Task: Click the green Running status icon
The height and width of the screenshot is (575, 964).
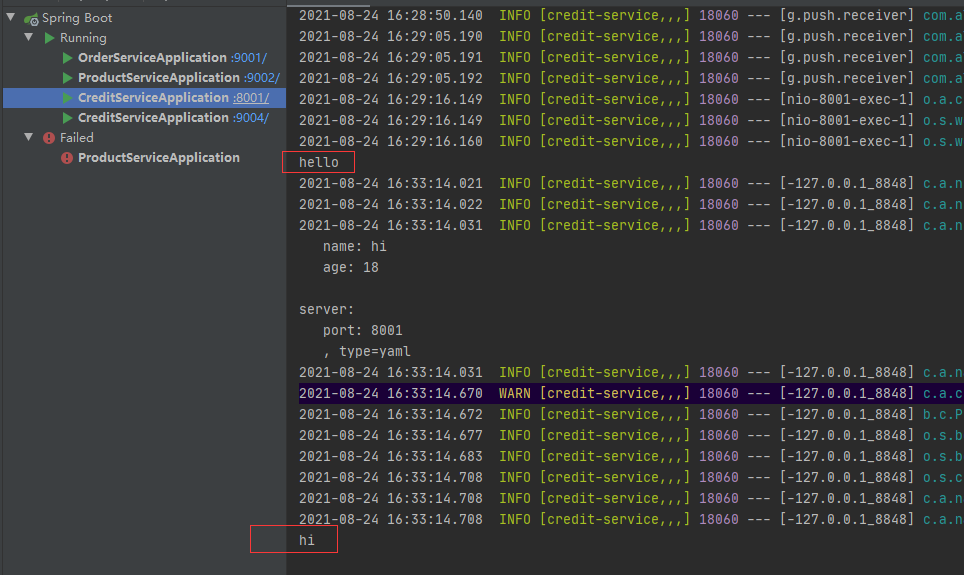Action: tap(49, 38)
